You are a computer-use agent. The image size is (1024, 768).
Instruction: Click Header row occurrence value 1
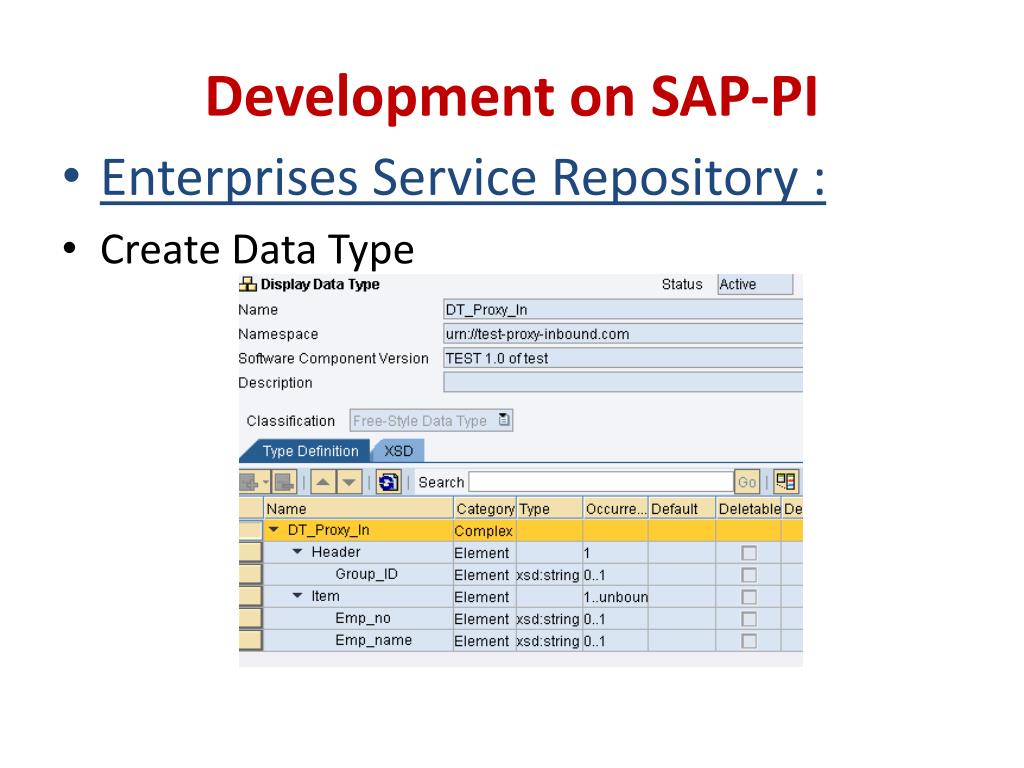616,553
